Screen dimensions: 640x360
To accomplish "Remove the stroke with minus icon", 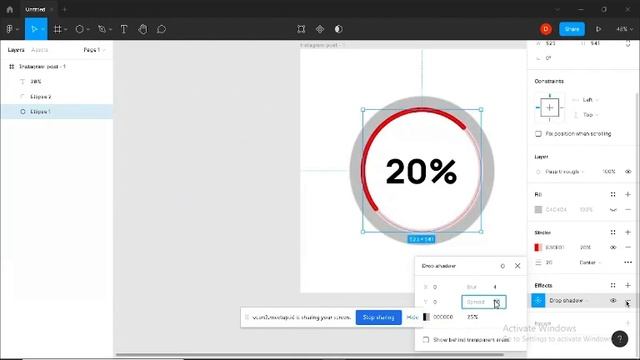I will (628, 247).
